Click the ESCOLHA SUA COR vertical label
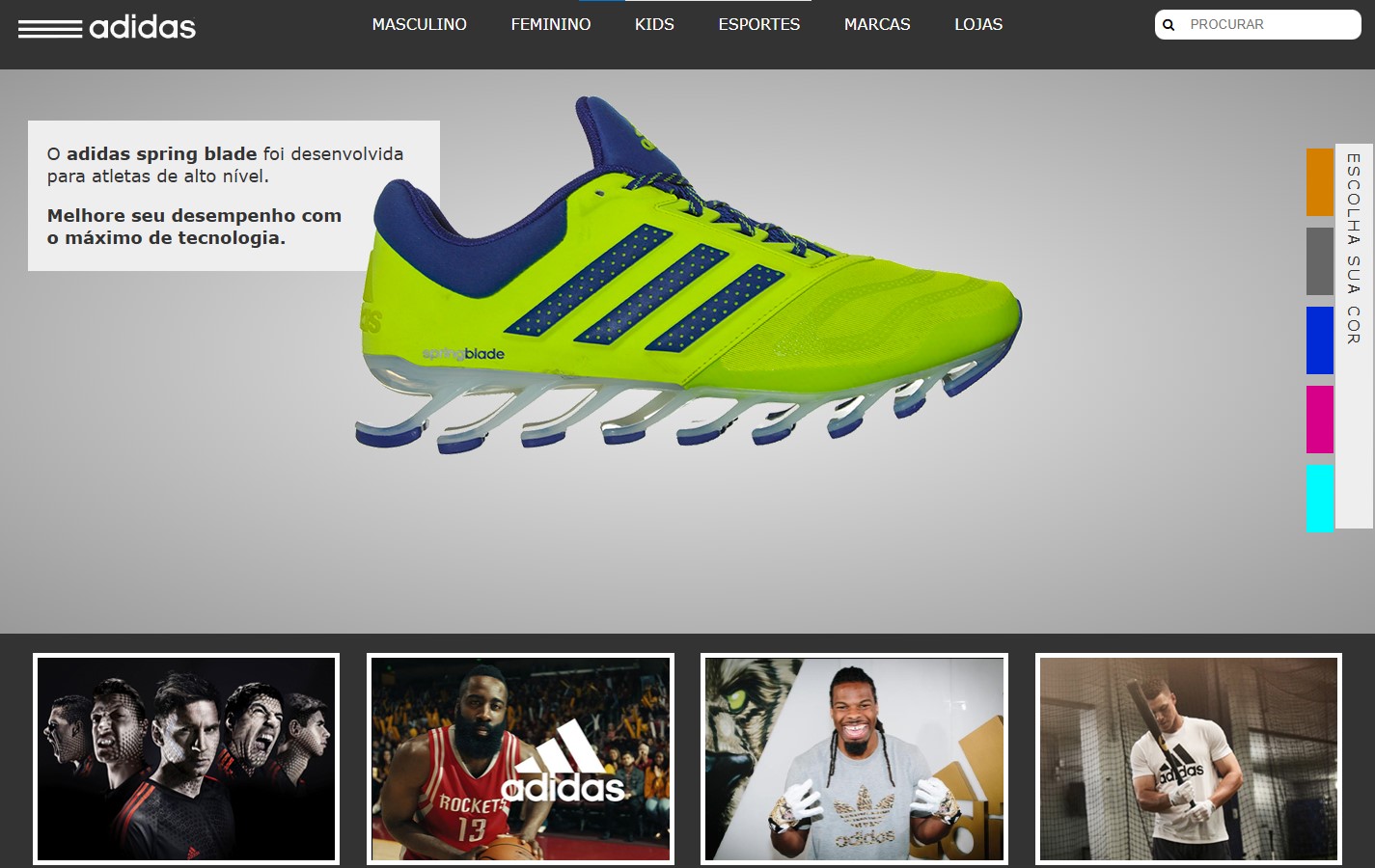Viewport: 1375px width, 868px height. coord(1354,249)
